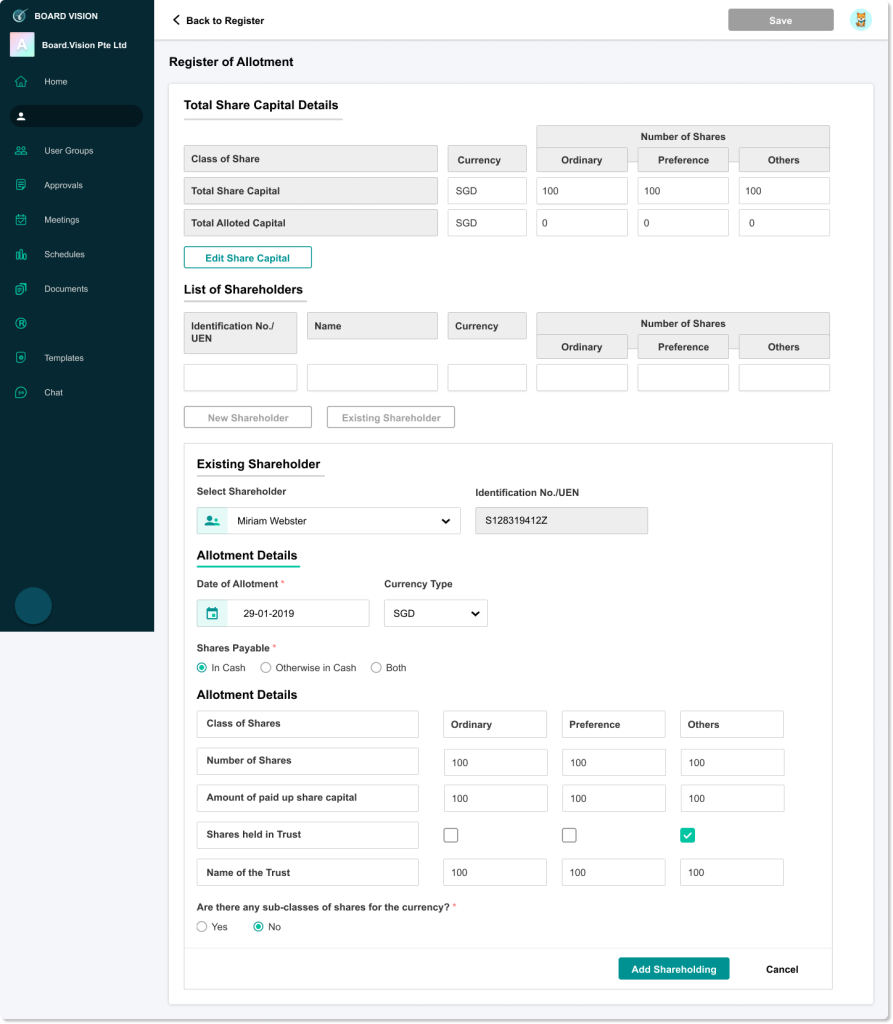Uncheck the Others Shares held in Trust box

pyautogui.click(x=688, y=835)
